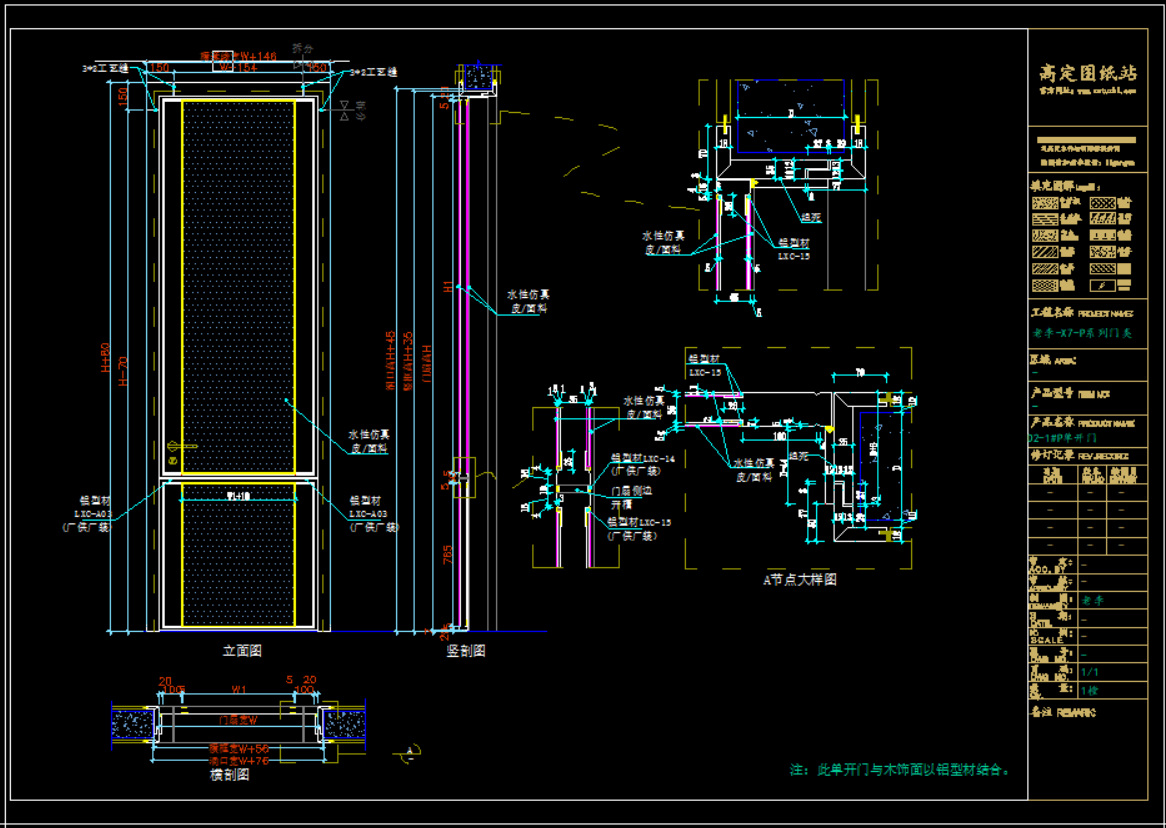Select the 竖剖图 view title
The height and width of the screenshot is (828, 1166).
[x=465, y=651]
